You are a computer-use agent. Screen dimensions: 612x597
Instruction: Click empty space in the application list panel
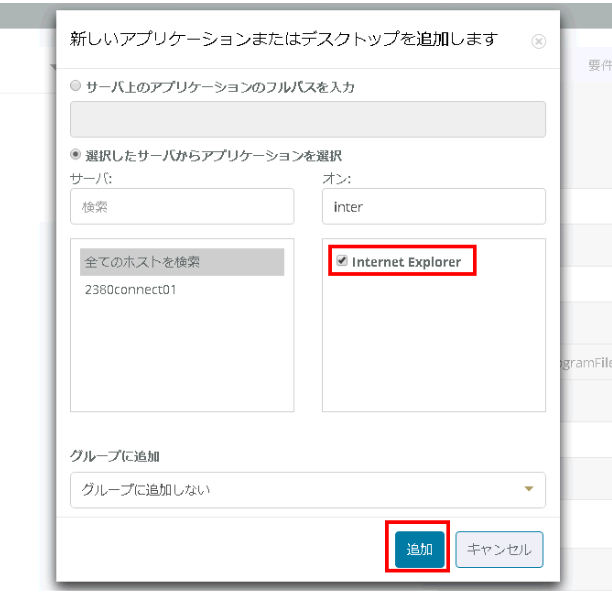(x=433, y=350)
